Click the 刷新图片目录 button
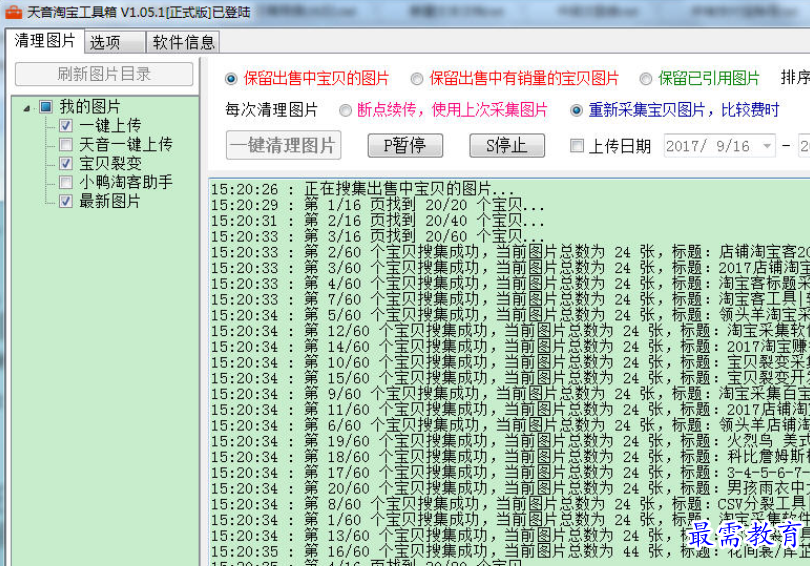The image size is (810, 566). [x=104, y=74]
